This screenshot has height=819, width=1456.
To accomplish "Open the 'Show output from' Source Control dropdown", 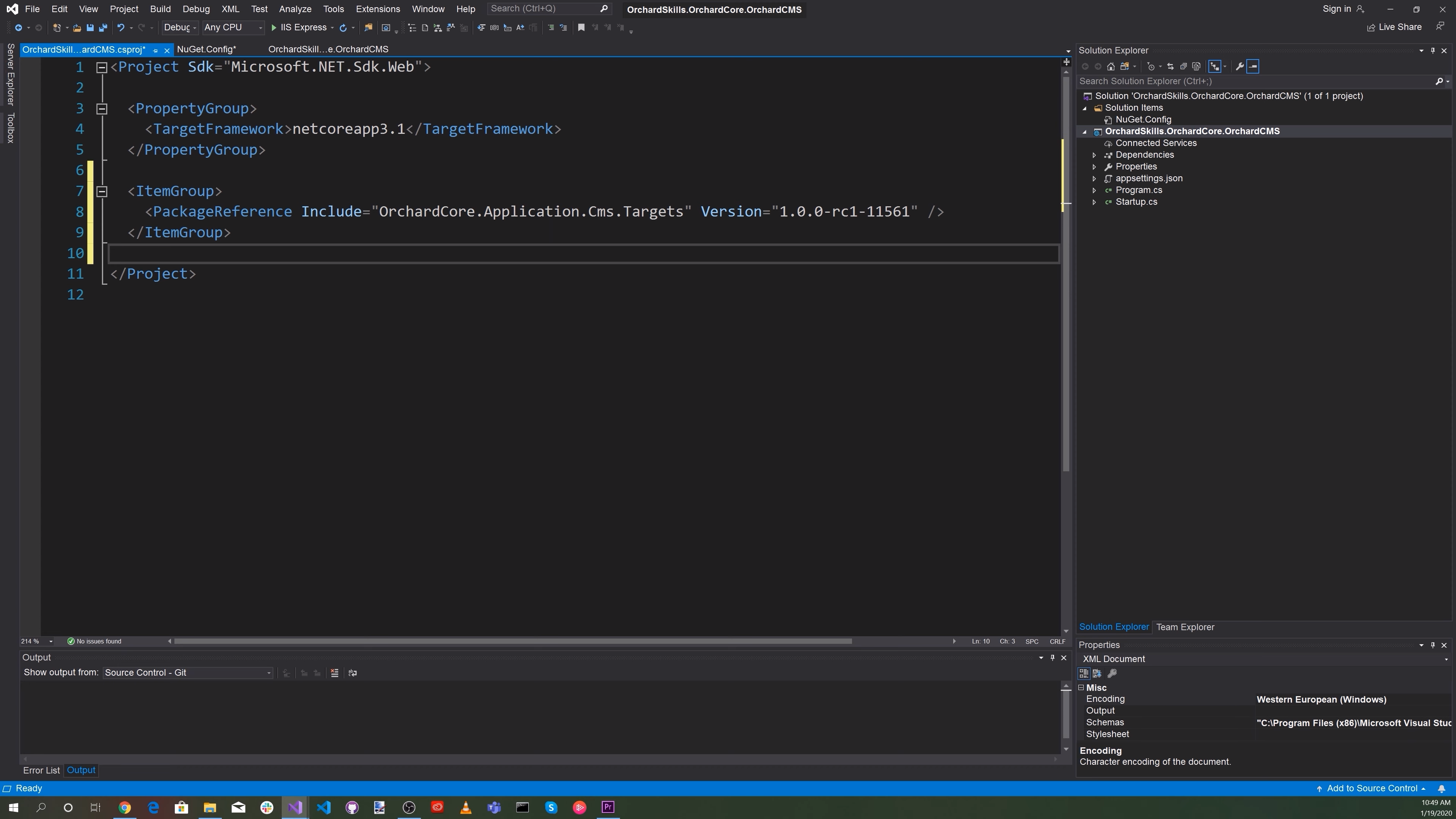I will 188,673.
